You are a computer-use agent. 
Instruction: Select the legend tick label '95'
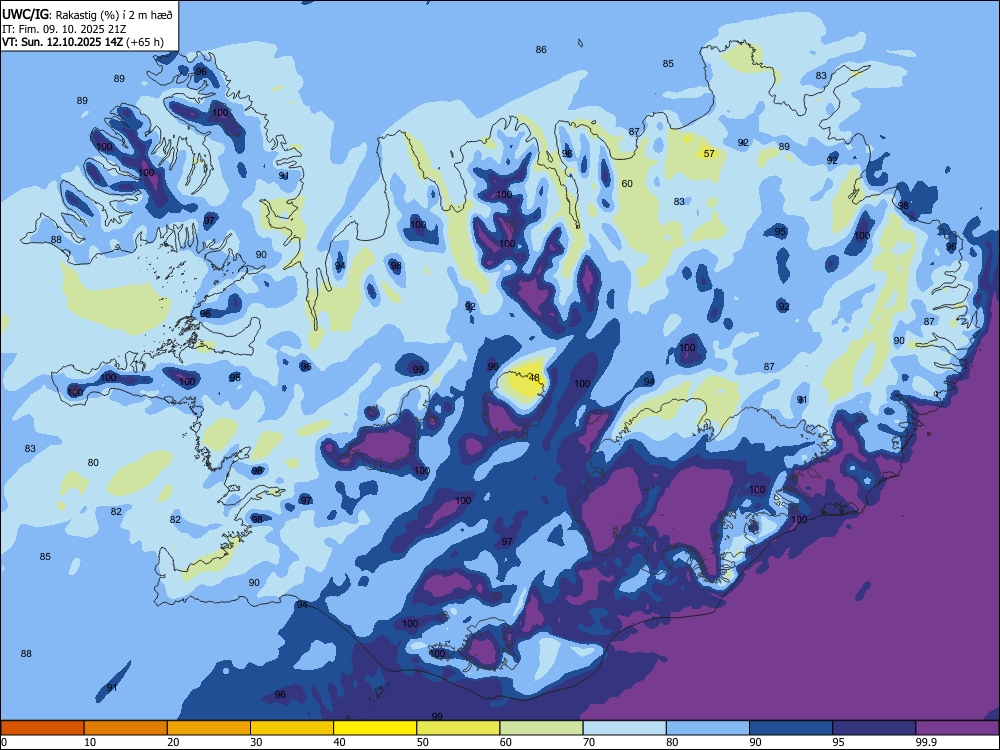pyautogui.click(x=839, y=742)
